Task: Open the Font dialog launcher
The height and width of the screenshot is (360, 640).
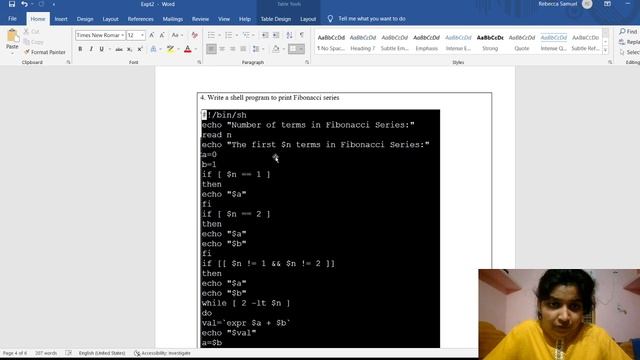Action: point(199,62)
